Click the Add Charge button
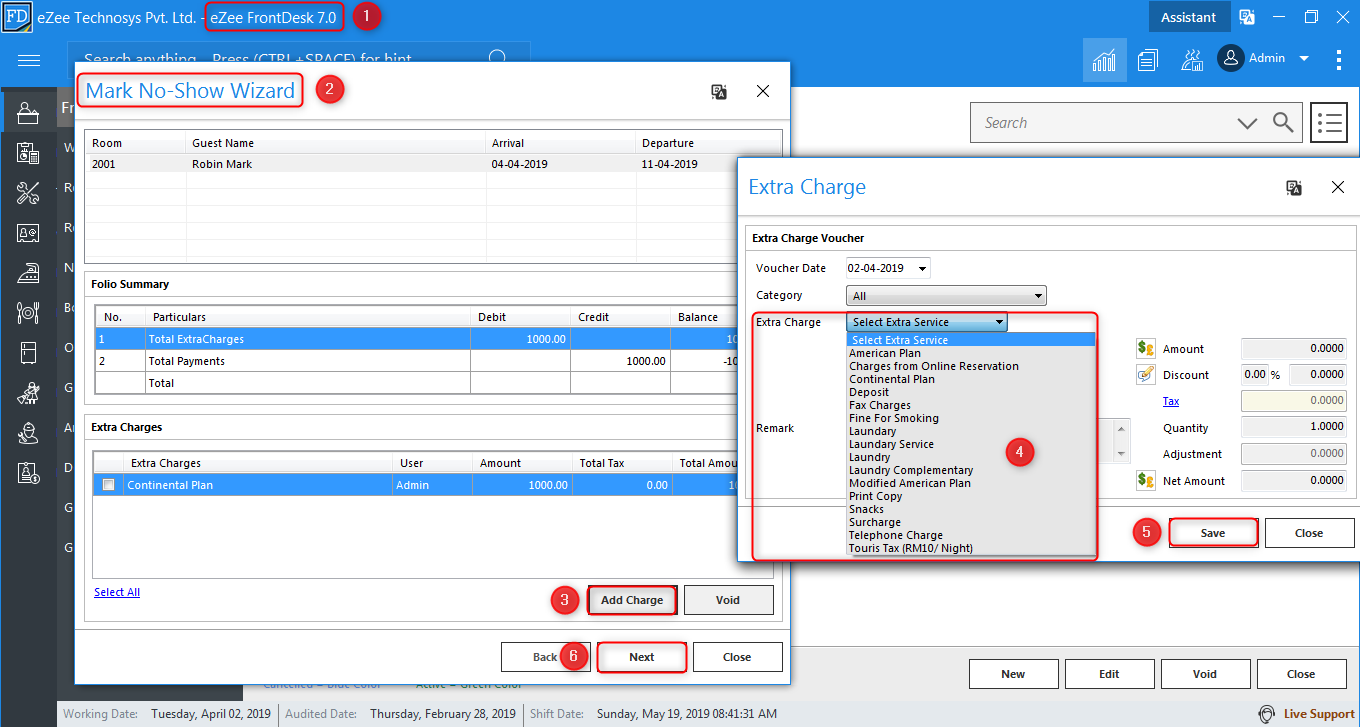The image size is (1360, 727). coord(632,600)
